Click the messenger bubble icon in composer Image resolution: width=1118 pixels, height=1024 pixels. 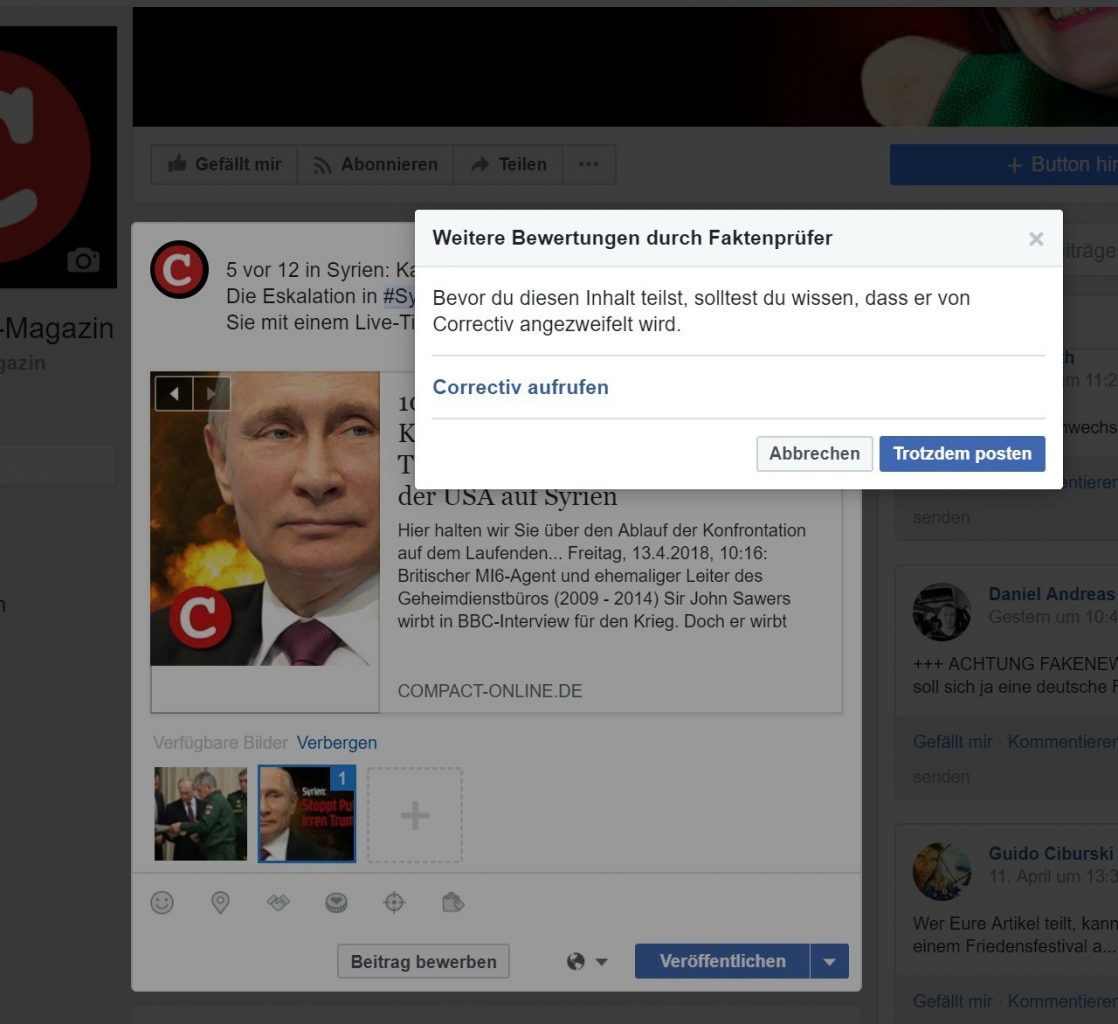point(336,903)
